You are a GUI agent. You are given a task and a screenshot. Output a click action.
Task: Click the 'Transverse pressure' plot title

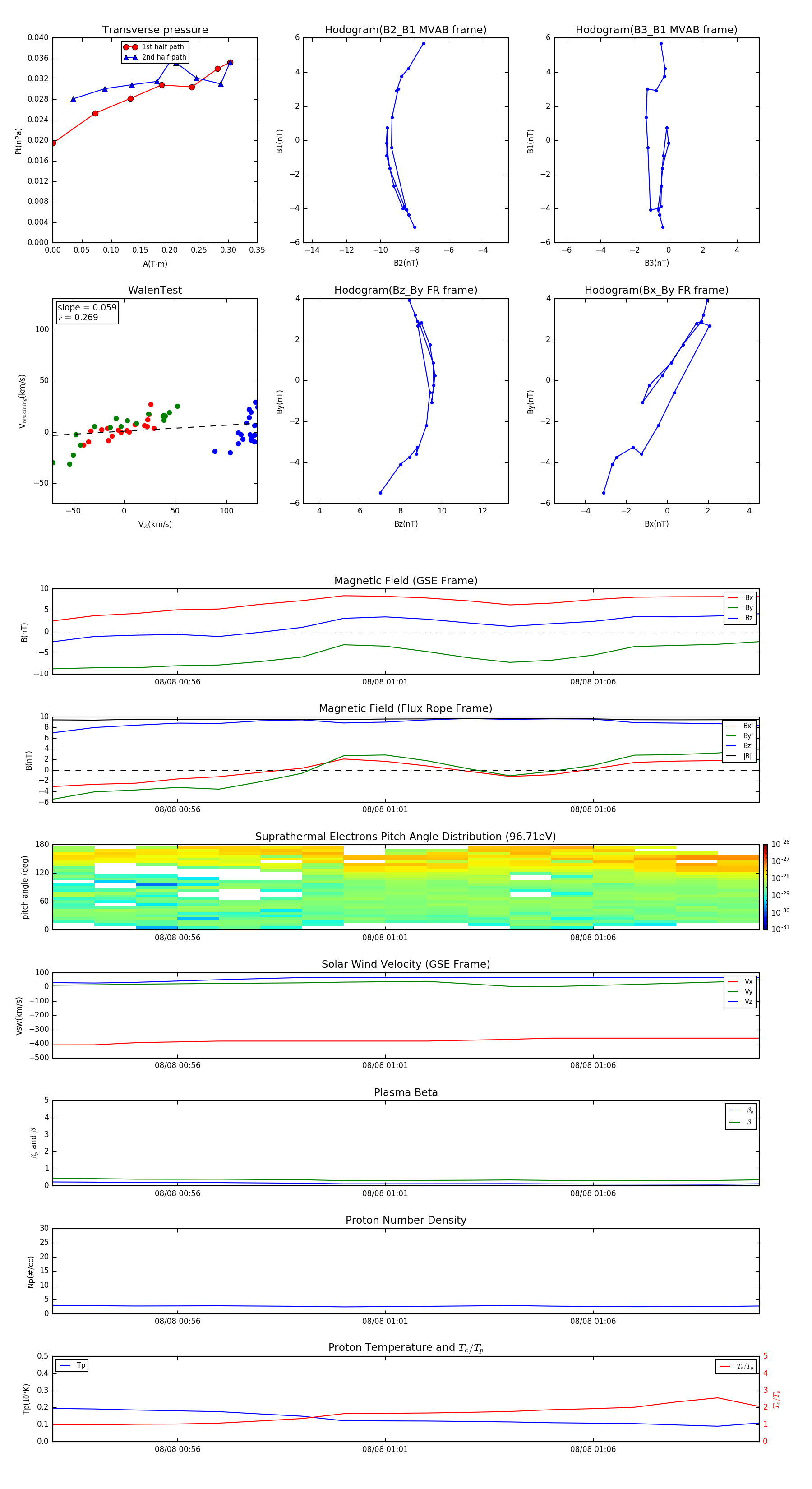tap(155, 30)
